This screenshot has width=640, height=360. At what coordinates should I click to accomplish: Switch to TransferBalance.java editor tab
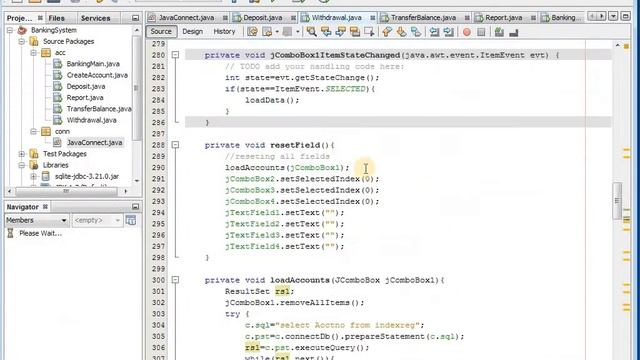pyautogui.click(x=423, y=18)
